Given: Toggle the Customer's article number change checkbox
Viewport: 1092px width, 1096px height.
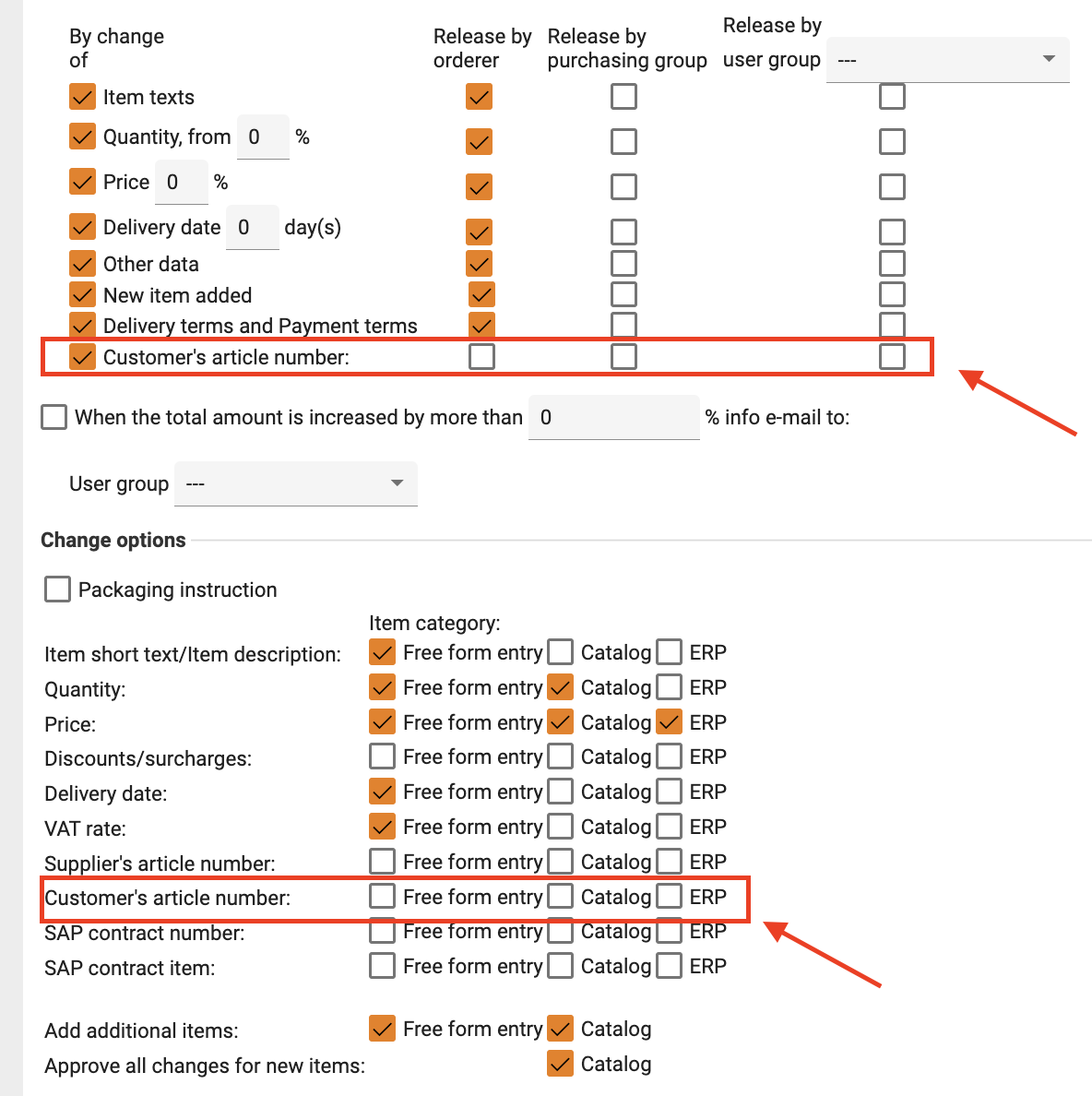Looking at the screenshot, I should pyautogui.click(x=83, y=357).
